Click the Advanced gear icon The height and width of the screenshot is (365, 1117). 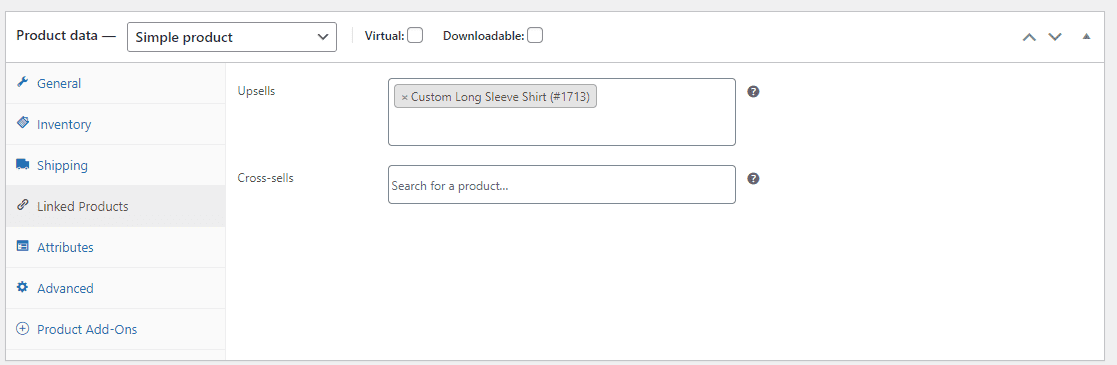point(22,288)
